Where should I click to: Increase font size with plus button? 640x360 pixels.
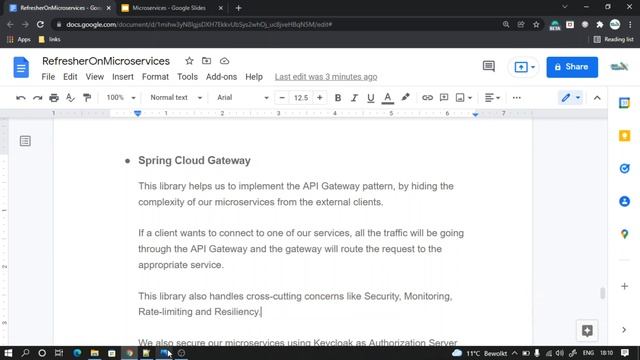320,98
